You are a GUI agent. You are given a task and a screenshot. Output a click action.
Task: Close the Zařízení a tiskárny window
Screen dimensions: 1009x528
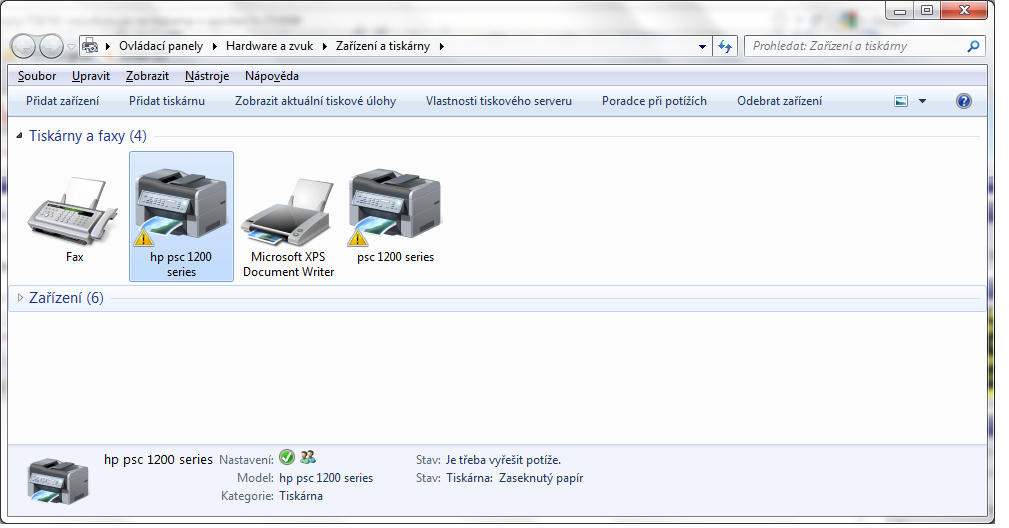coord(964,10)
